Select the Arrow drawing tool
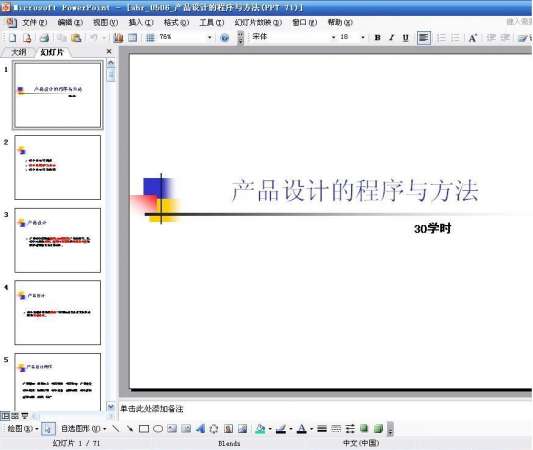The width and height of the screenshot is (533, 450). click(x=130, y=428)
